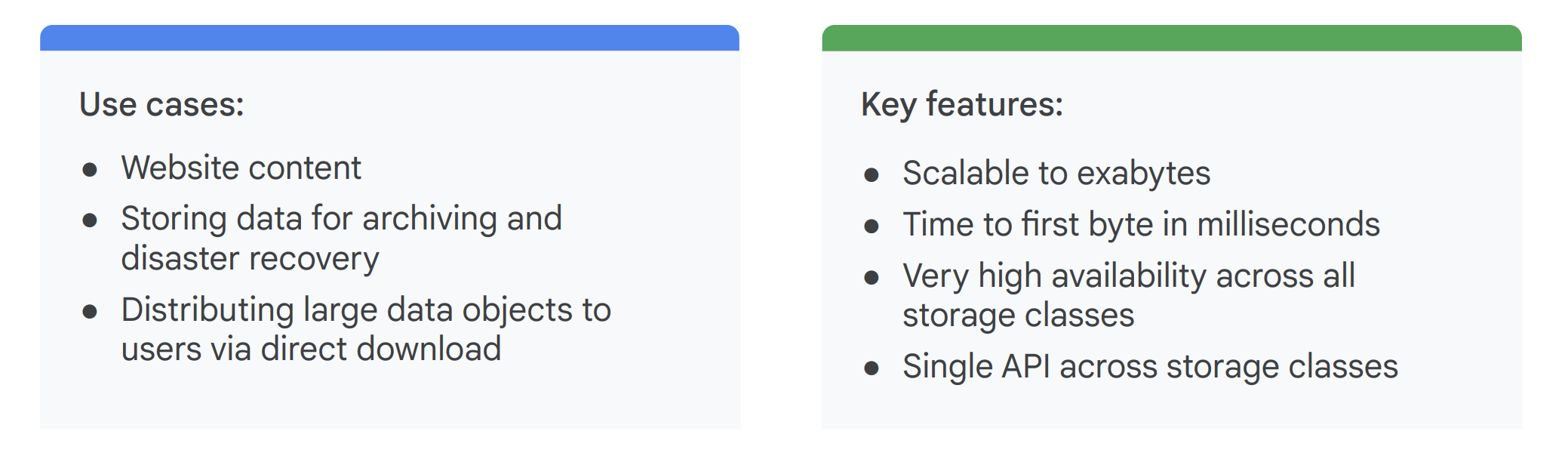The height and width of the screenshot is (462, 1568).
Task: Click the green header bar above Key features
Action: [1171, 38]
